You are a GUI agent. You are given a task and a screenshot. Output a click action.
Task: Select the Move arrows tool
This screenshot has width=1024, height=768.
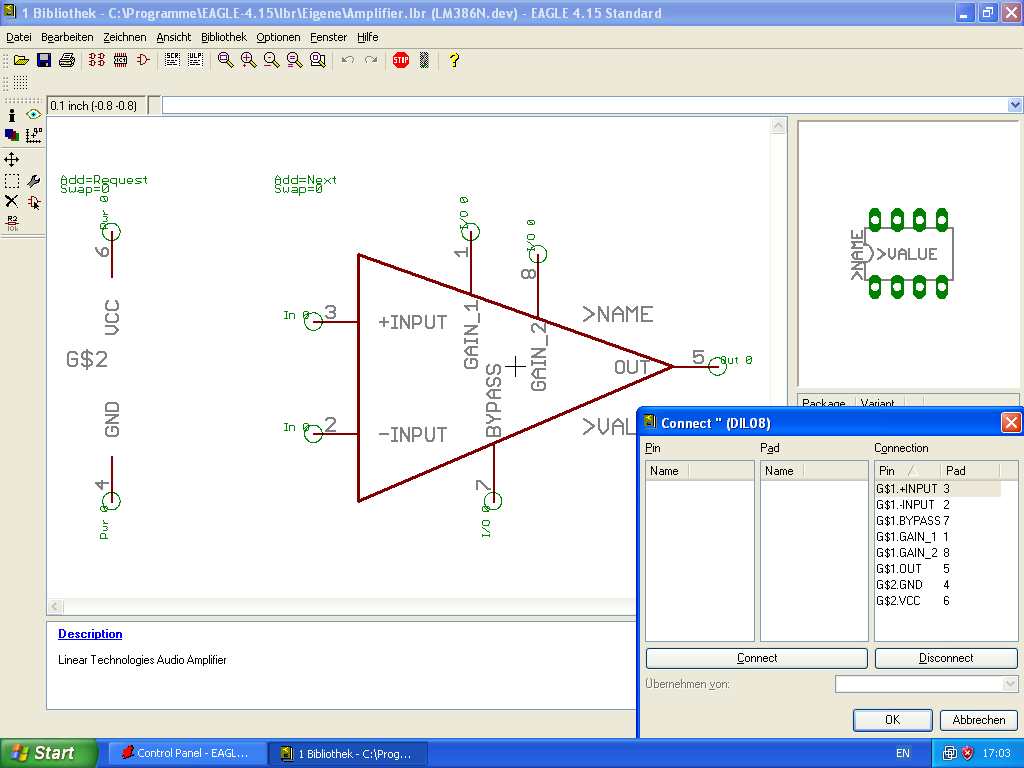pos(12,159)
